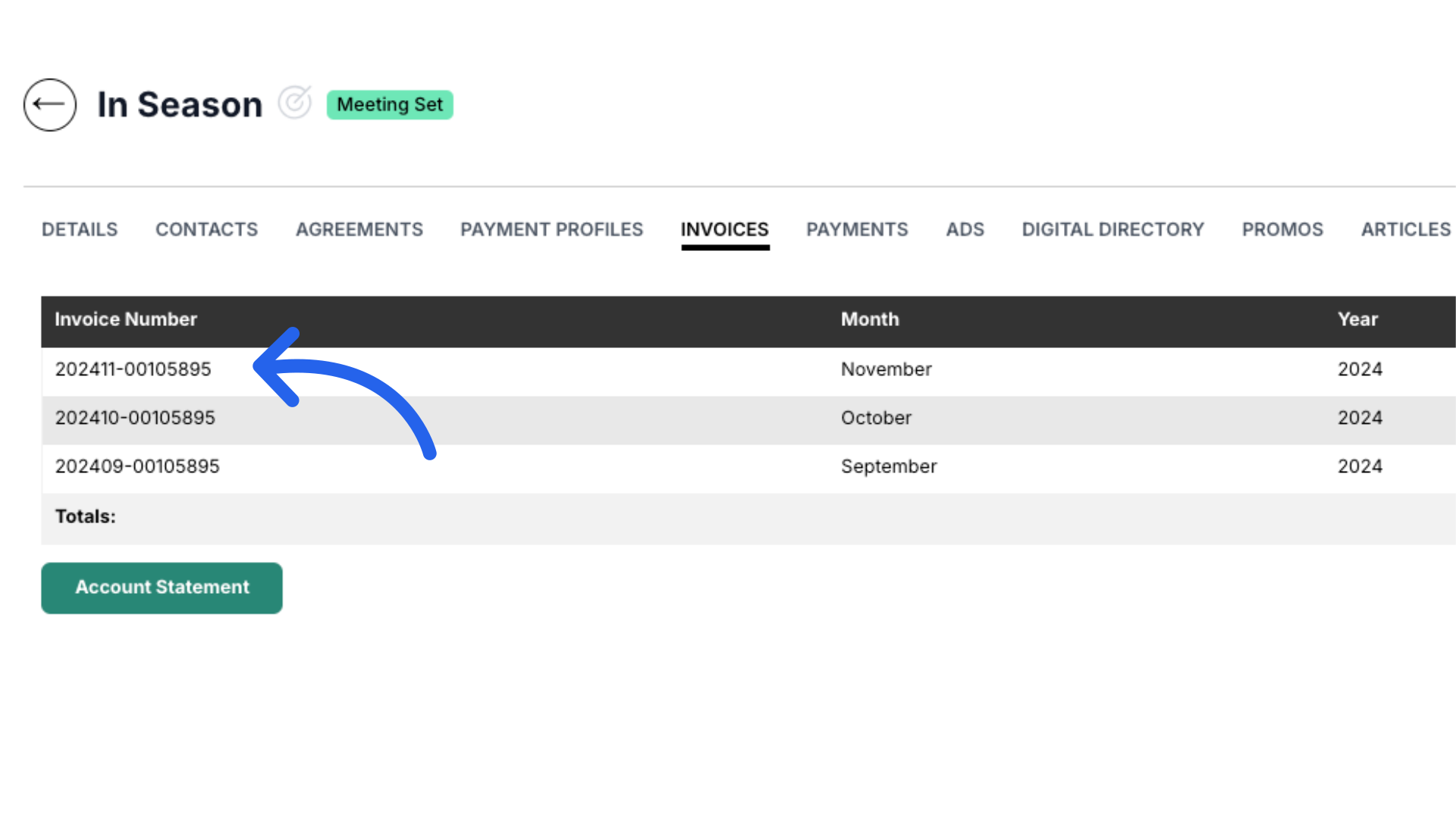Select the Digital Directory tab

(1112, 229)
